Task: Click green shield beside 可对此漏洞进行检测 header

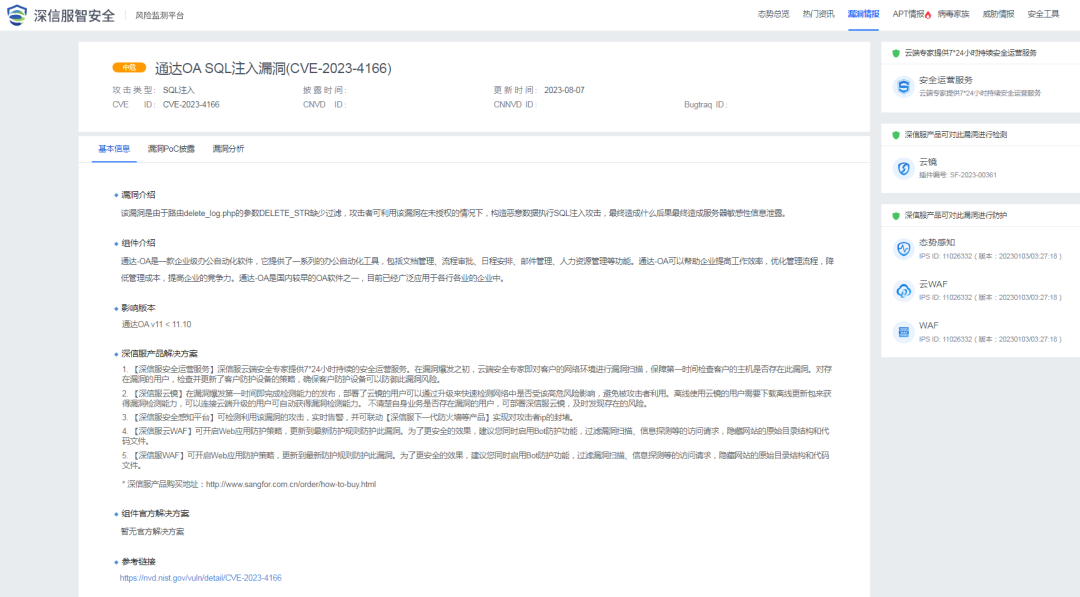Action: click(895, 135)
